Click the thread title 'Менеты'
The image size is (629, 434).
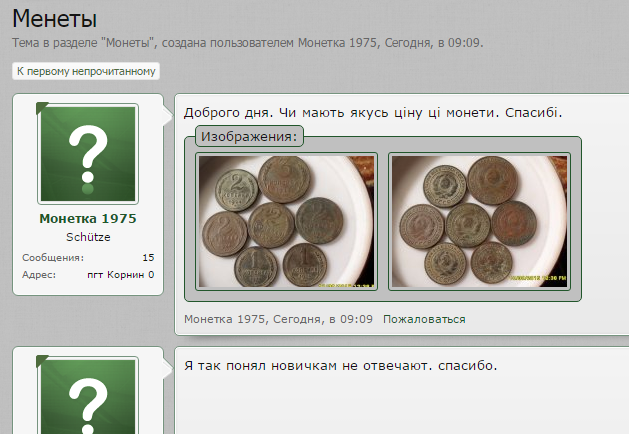pyautogui.click(x=55, y=18)
